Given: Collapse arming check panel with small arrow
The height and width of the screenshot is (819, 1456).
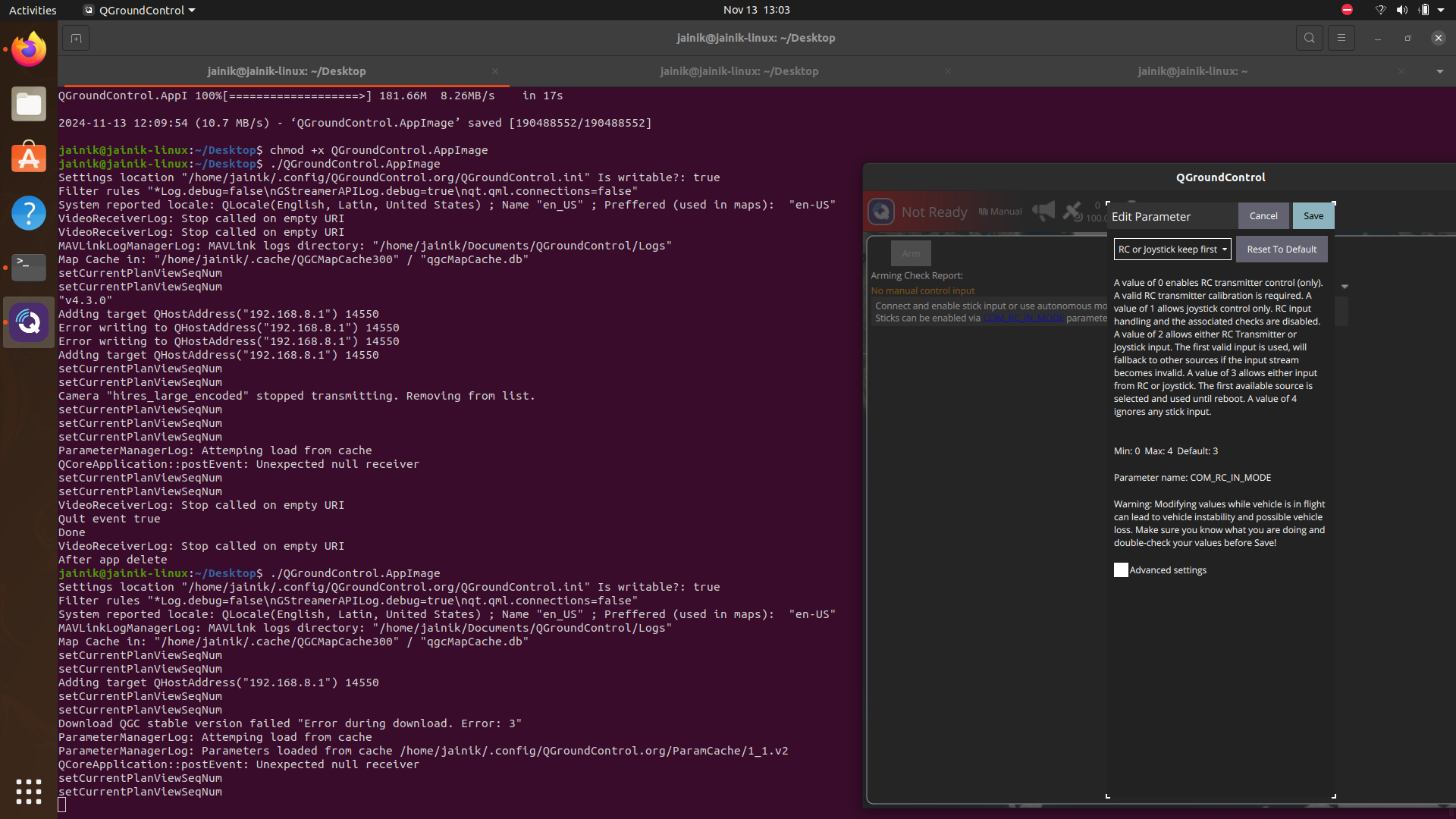Looking at the screenshot, I should tap(1345, 287).
